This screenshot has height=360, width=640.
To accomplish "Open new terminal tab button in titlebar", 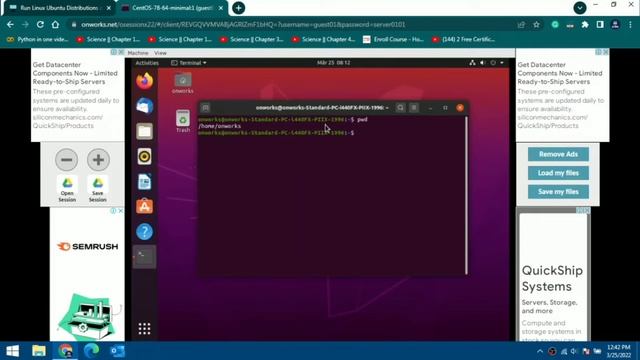I will click(x=205, y=108).
